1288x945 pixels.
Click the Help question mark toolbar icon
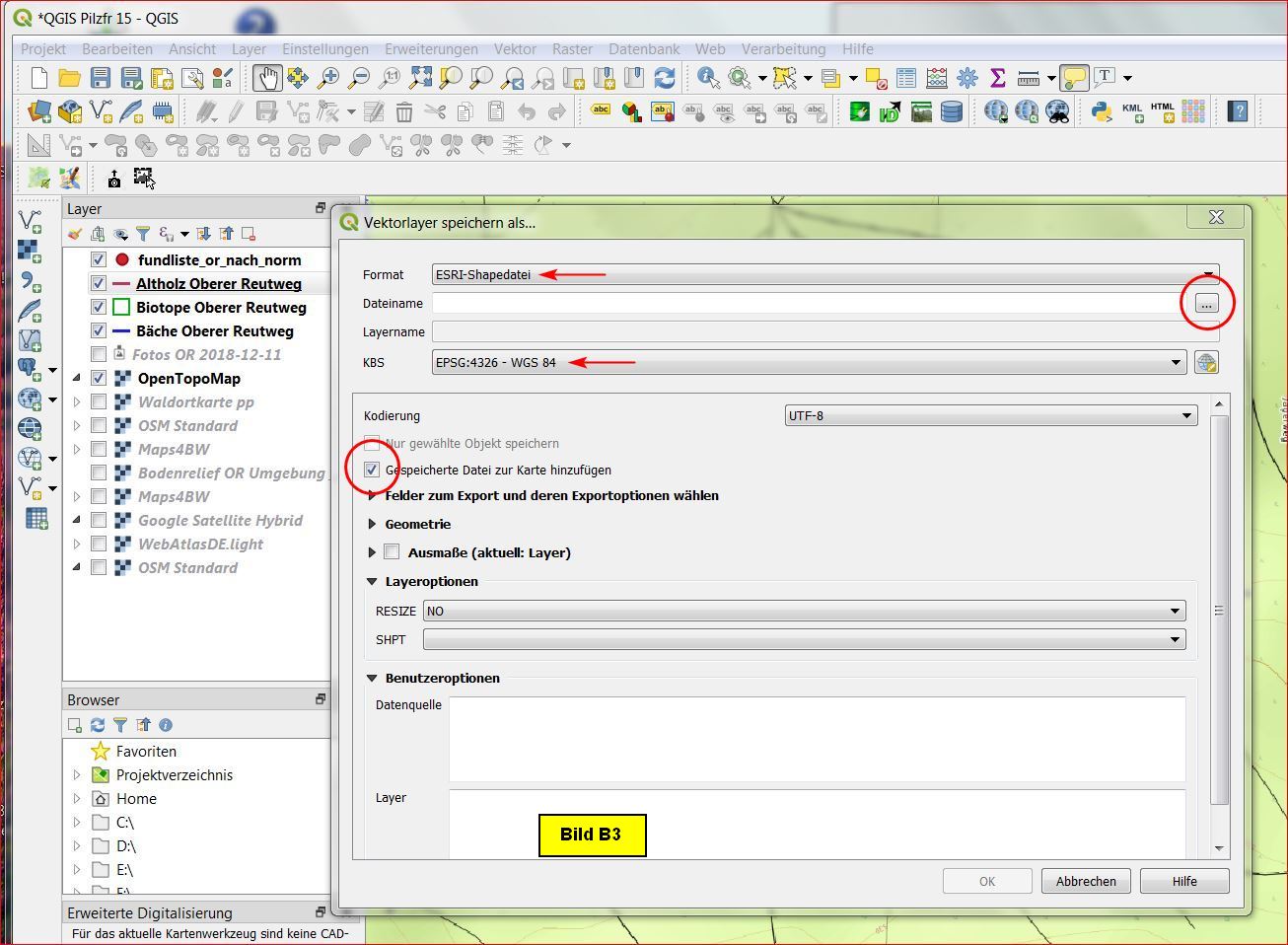point(1238,111)
